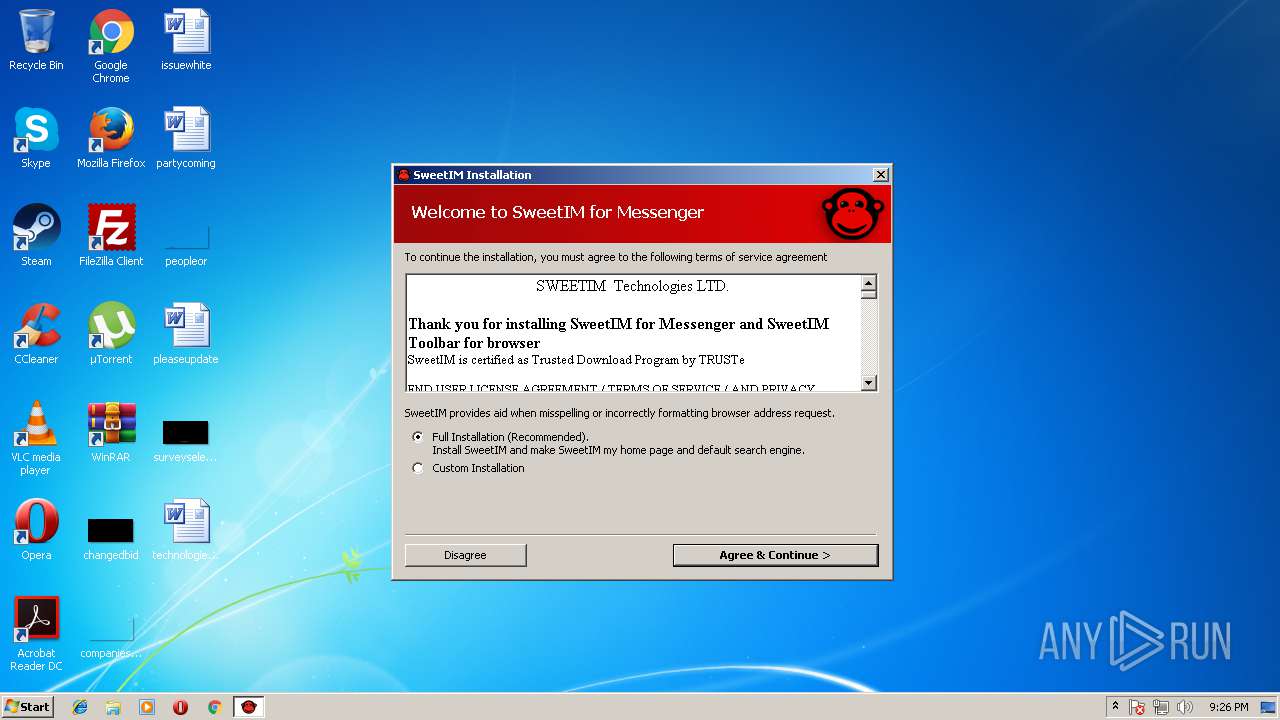Open Windows Explorer folder in taskbar

113,707
